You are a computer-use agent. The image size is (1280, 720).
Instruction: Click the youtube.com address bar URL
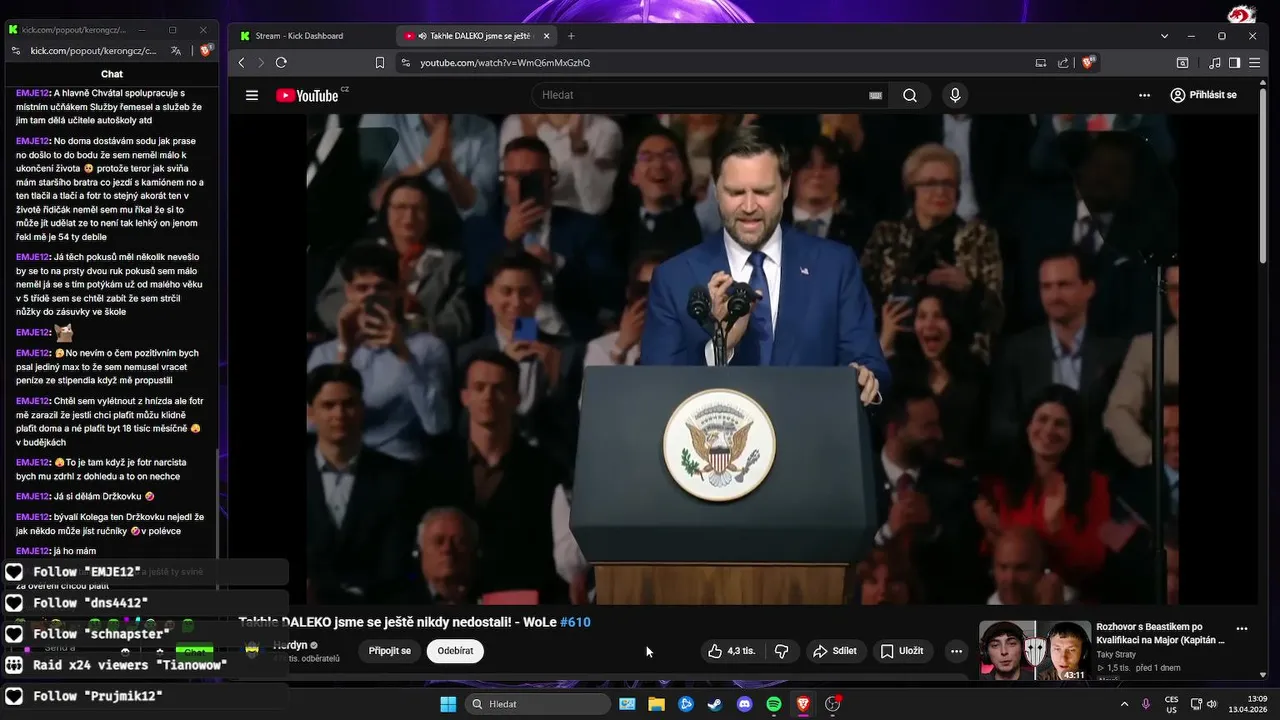[505, 63]
